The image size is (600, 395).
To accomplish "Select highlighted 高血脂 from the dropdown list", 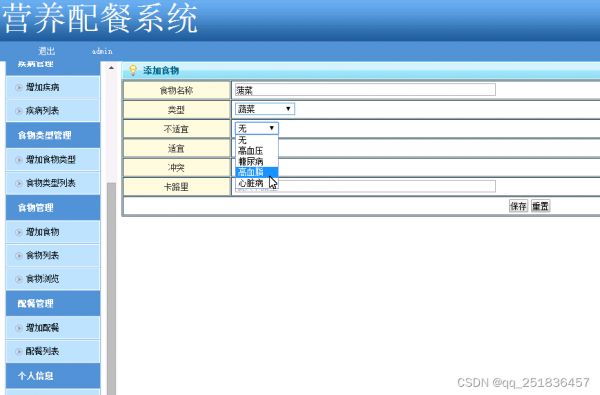I will click(257, 172).
